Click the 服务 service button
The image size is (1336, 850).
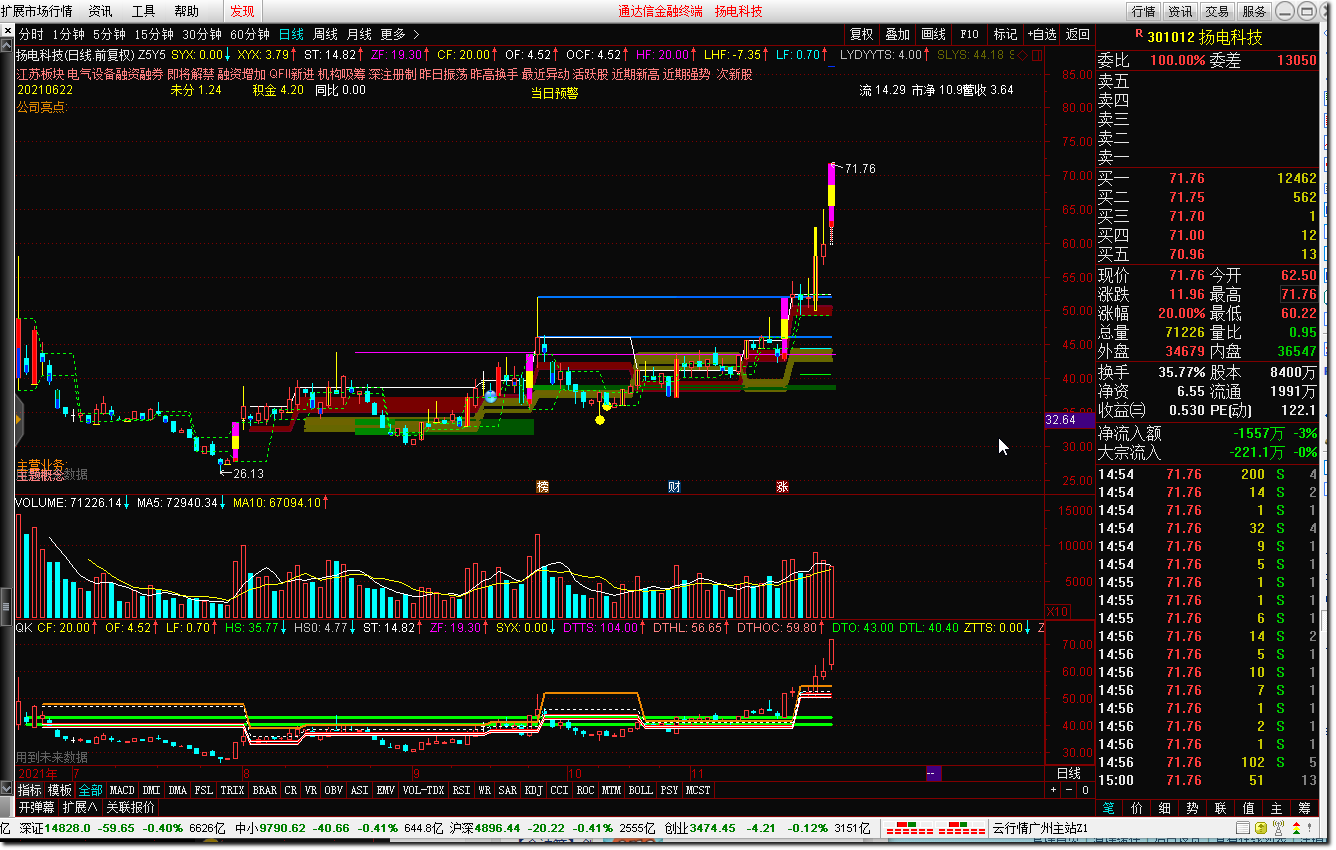pyautogui.click(x=1253, y=11)
